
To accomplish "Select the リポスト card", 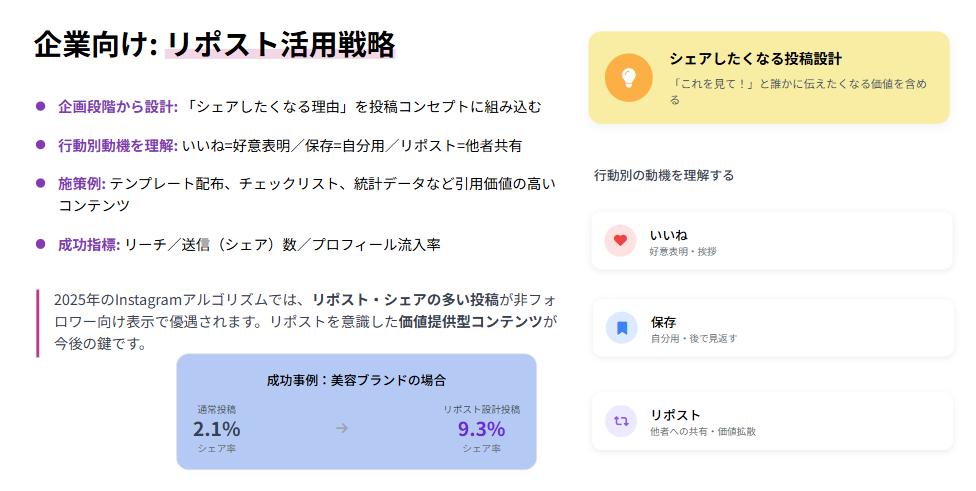I will click(772, 421).
